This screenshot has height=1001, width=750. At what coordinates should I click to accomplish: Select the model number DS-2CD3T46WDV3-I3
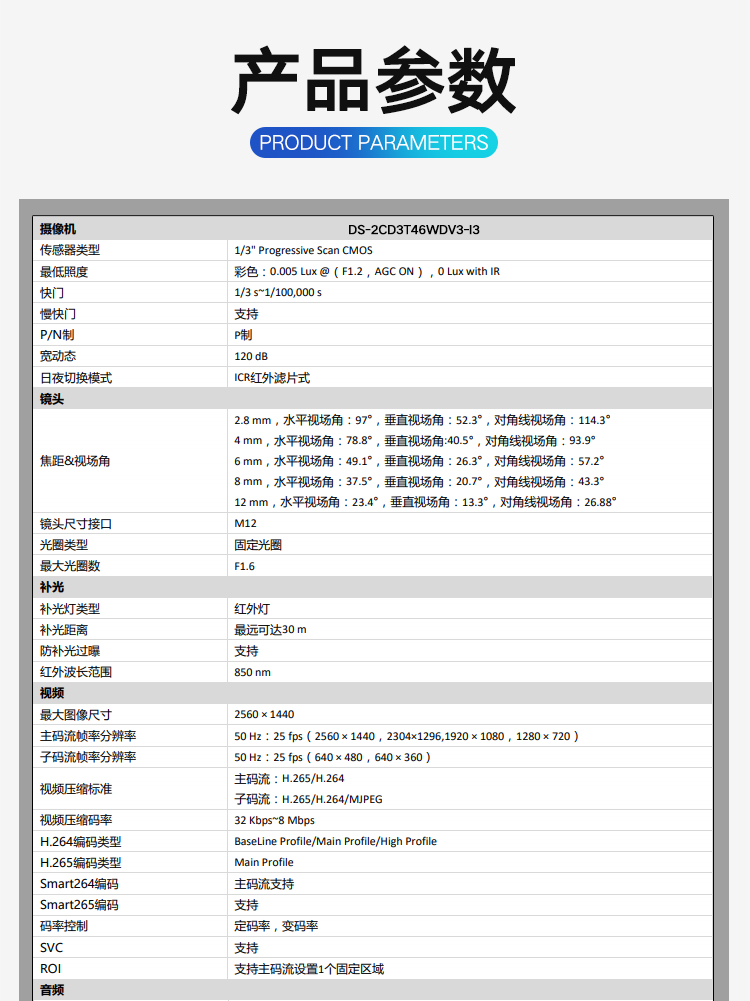414,229
